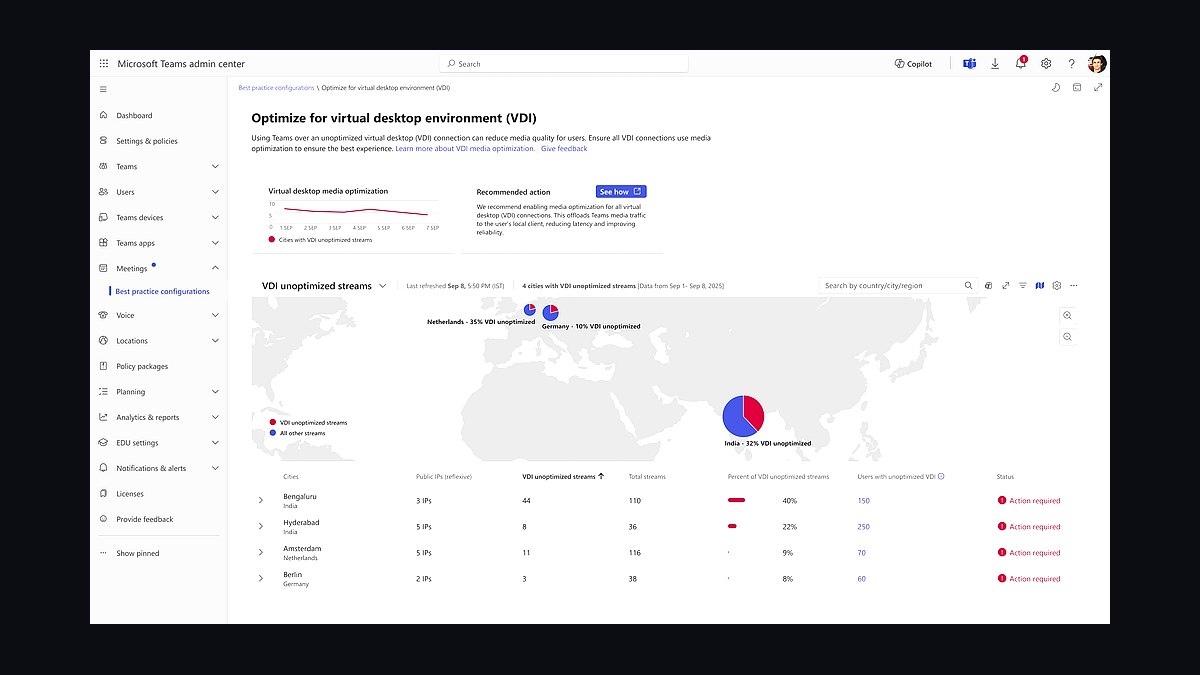Open Settings & policies
Screen dimensions: 1200x675
pos(147,141)
